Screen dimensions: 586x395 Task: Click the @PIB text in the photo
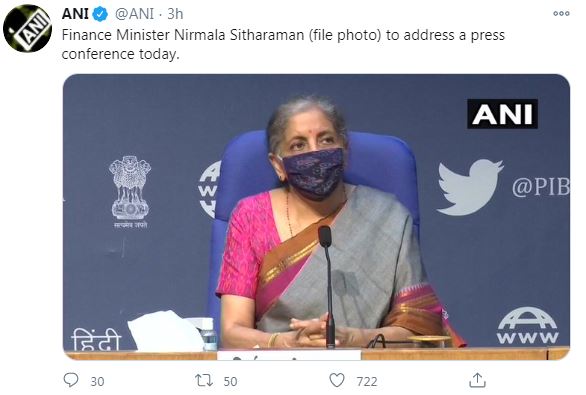(x=540, y=187)
